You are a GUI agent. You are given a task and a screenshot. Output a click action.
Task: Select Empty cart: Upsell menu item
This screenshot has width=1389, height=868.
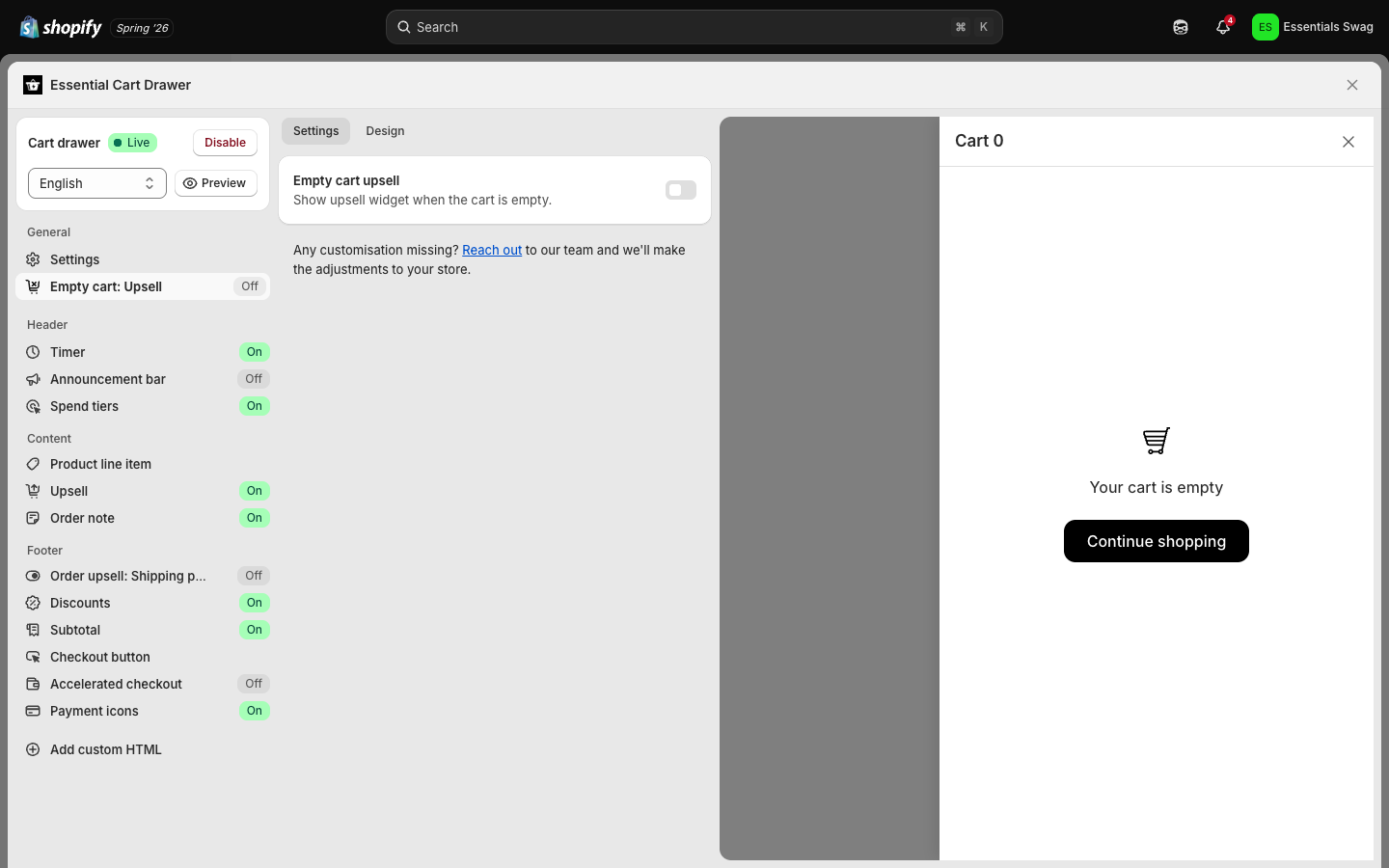pyautogui.click(x=143, y=286)
